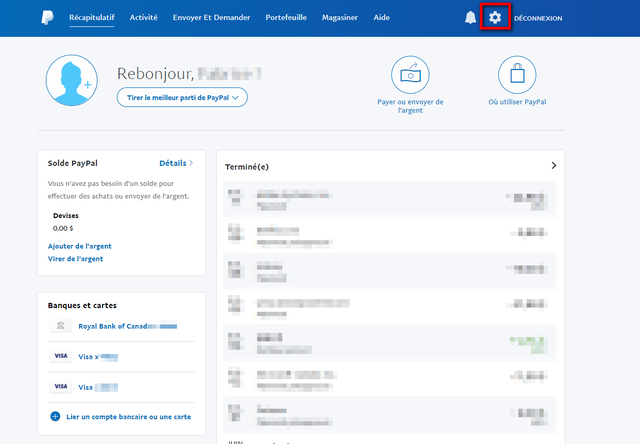Open the Aide menu item
This screenshot has height=444, width=640.
(x=381, y=18)
